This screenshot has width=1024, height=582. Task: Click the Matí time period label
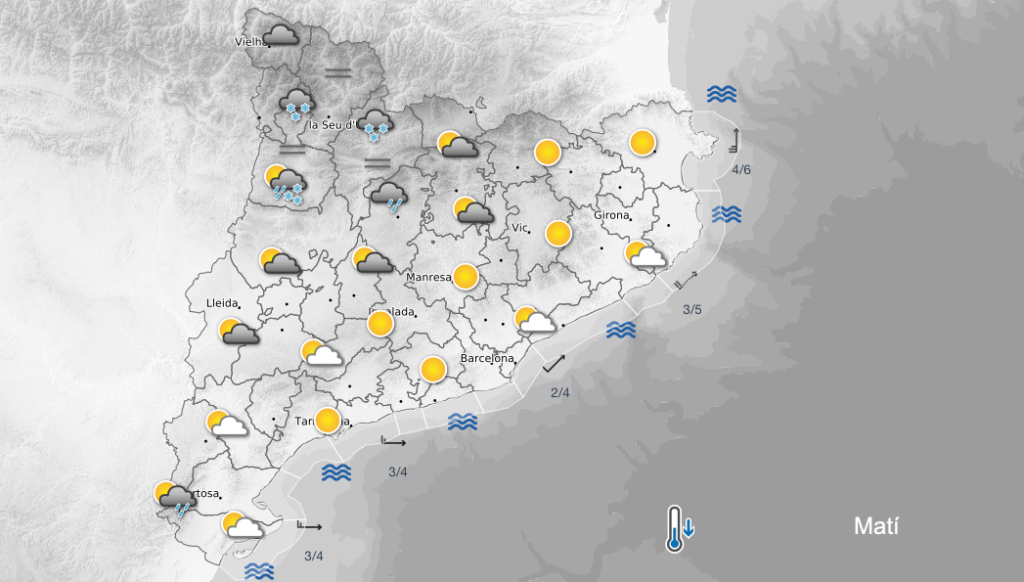876,526
